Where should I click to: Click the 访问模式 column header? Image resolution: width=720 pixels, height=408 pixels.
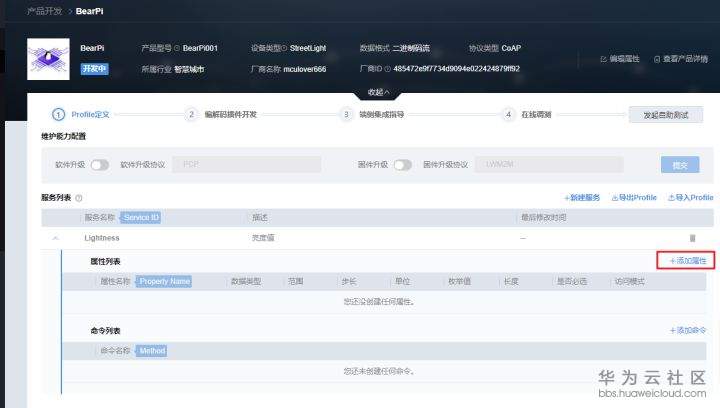click(x=630, y=281)
